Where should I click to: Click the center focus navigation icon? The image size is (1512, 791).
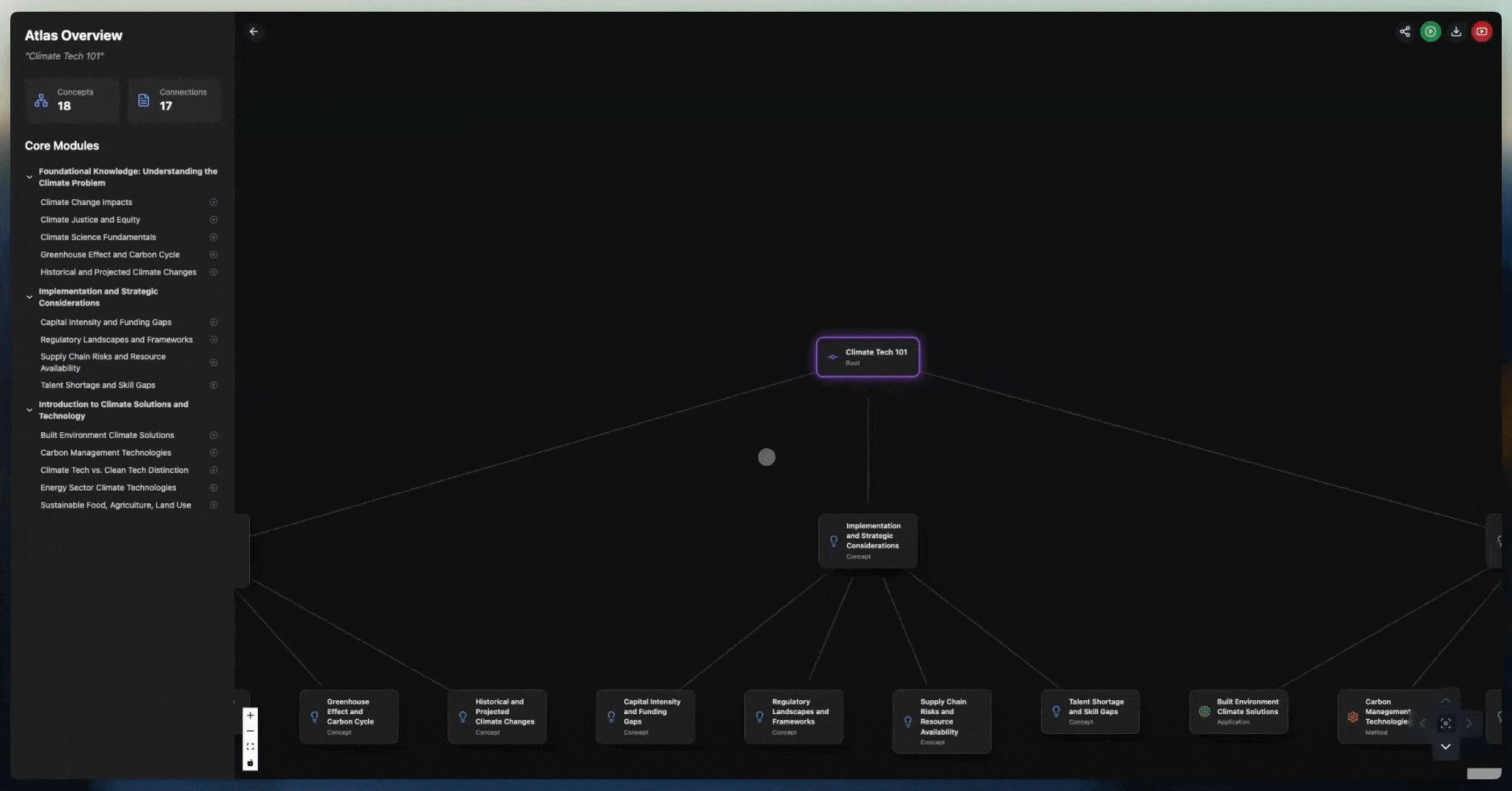point(1445,723)
